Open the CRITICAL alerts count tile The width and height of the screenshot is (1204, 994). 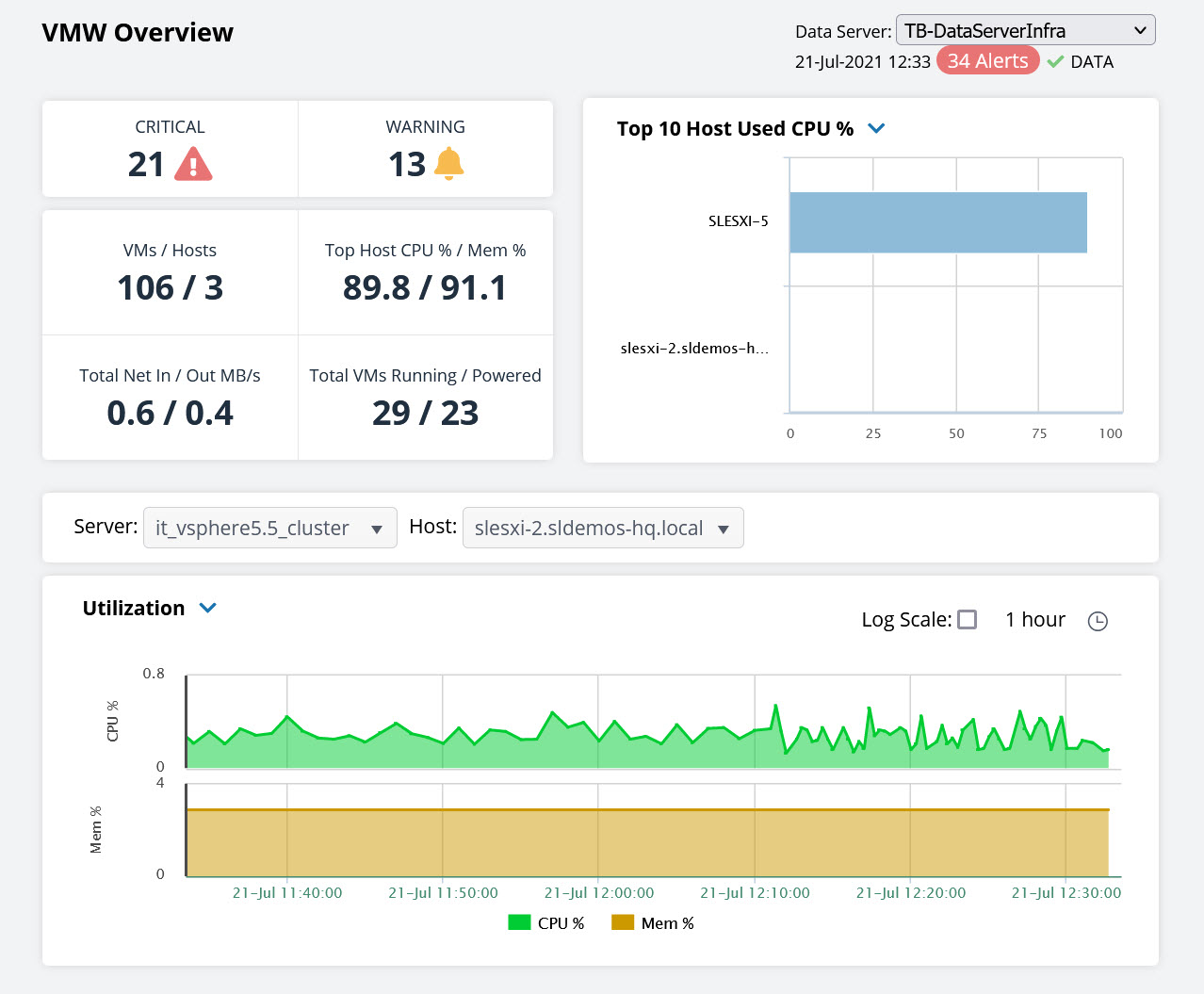pyautogui.click(x=170, y=149)
